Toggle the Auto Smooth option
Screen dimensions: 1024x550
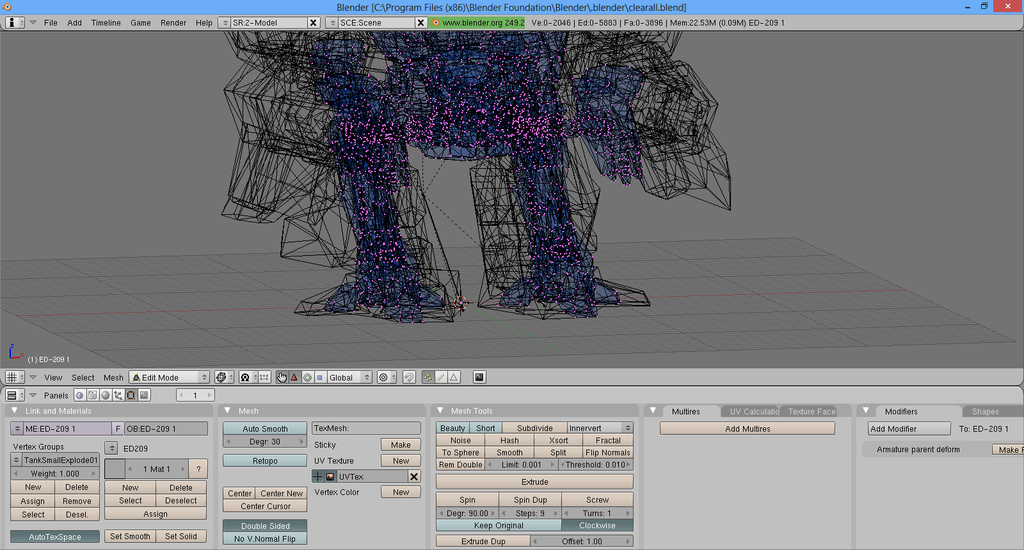[264, 429]
